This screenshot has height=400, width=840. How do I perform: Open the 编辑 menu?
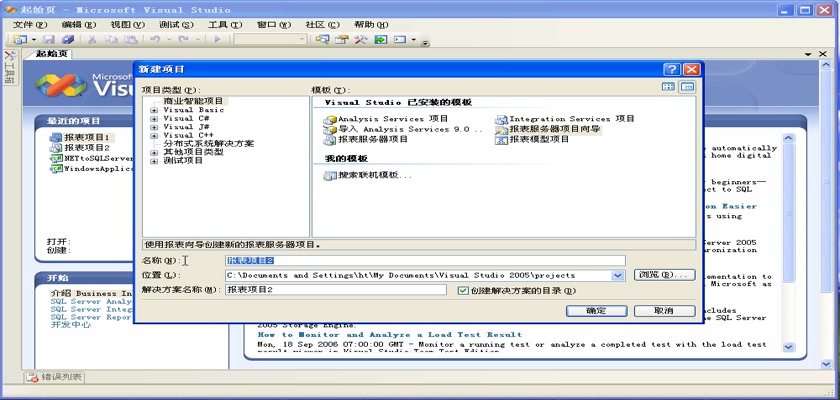[x=79, y=25]
